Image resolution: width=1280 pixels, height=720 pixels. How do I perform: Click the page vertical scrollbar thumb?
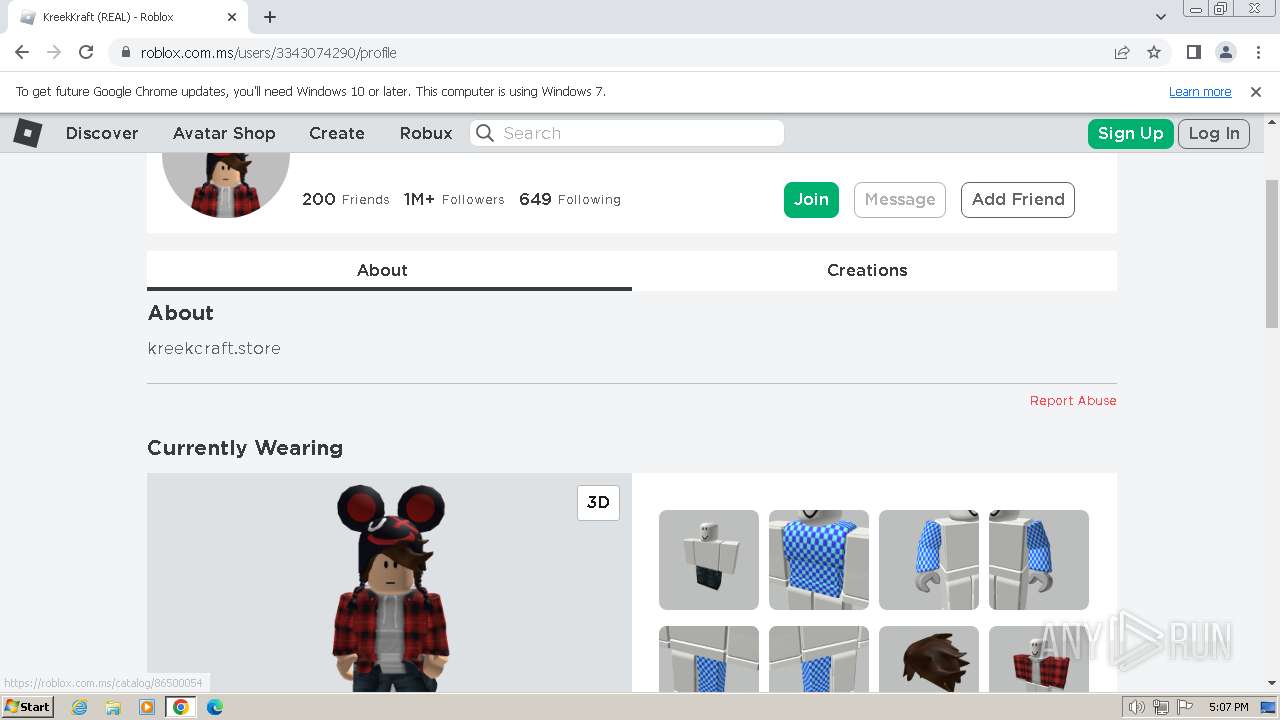click(x=1272, y=253)
